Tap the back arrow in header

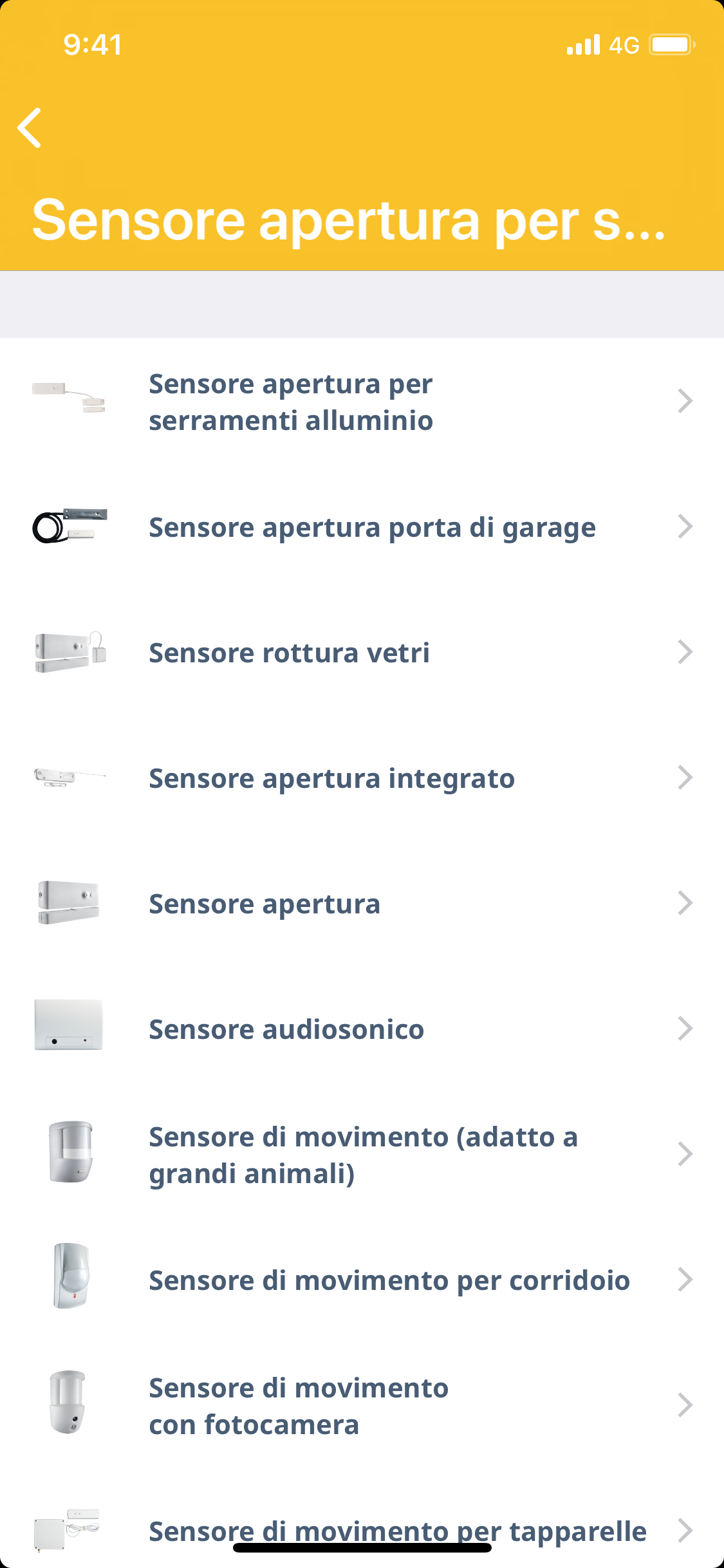point(30,127)
